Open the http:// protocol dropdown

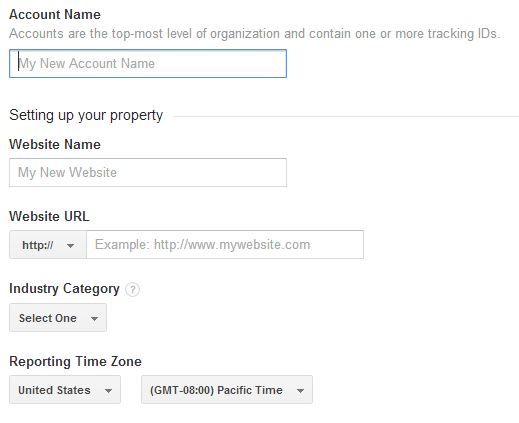click(x=48, y=245)
